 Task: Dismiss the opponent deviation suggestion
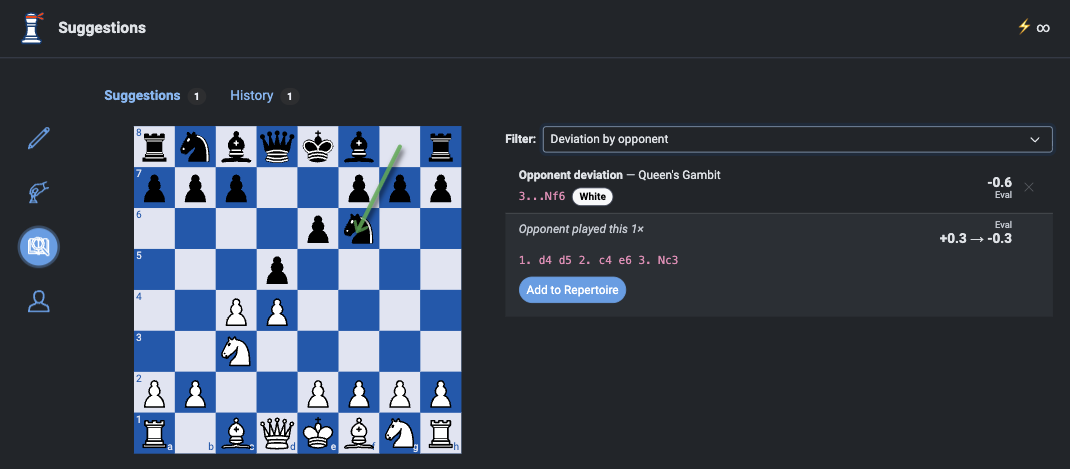click(1029, 187)
